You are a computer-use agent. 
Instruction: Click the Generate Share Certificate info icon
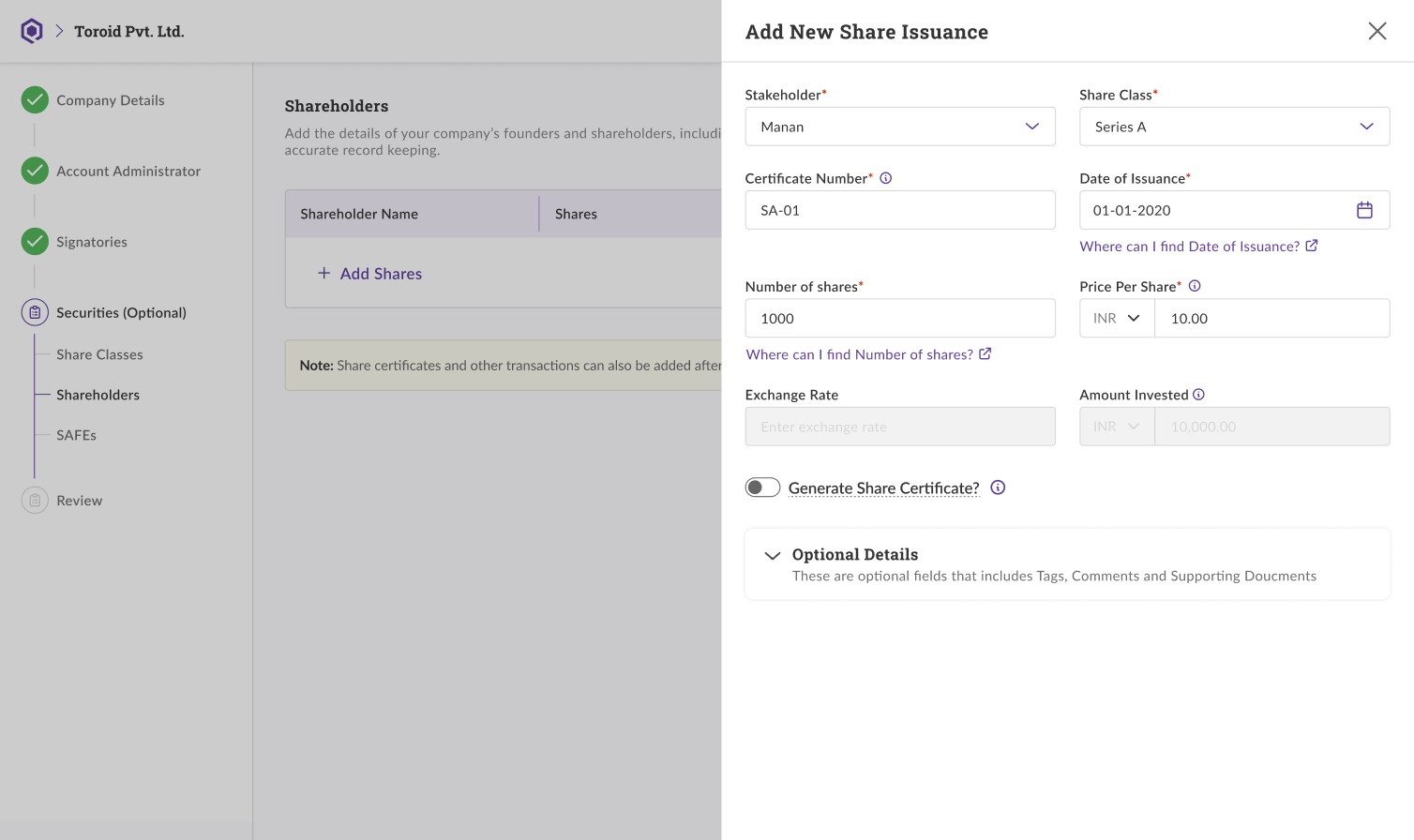[x=998, y=487]
